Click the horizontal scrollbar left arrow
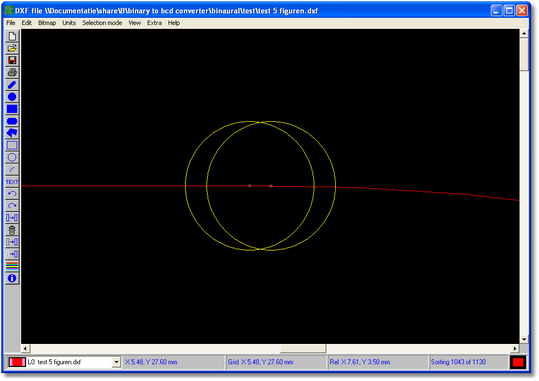Image resolution: width=539 pixels, height=381 pixels. (25, 349)
